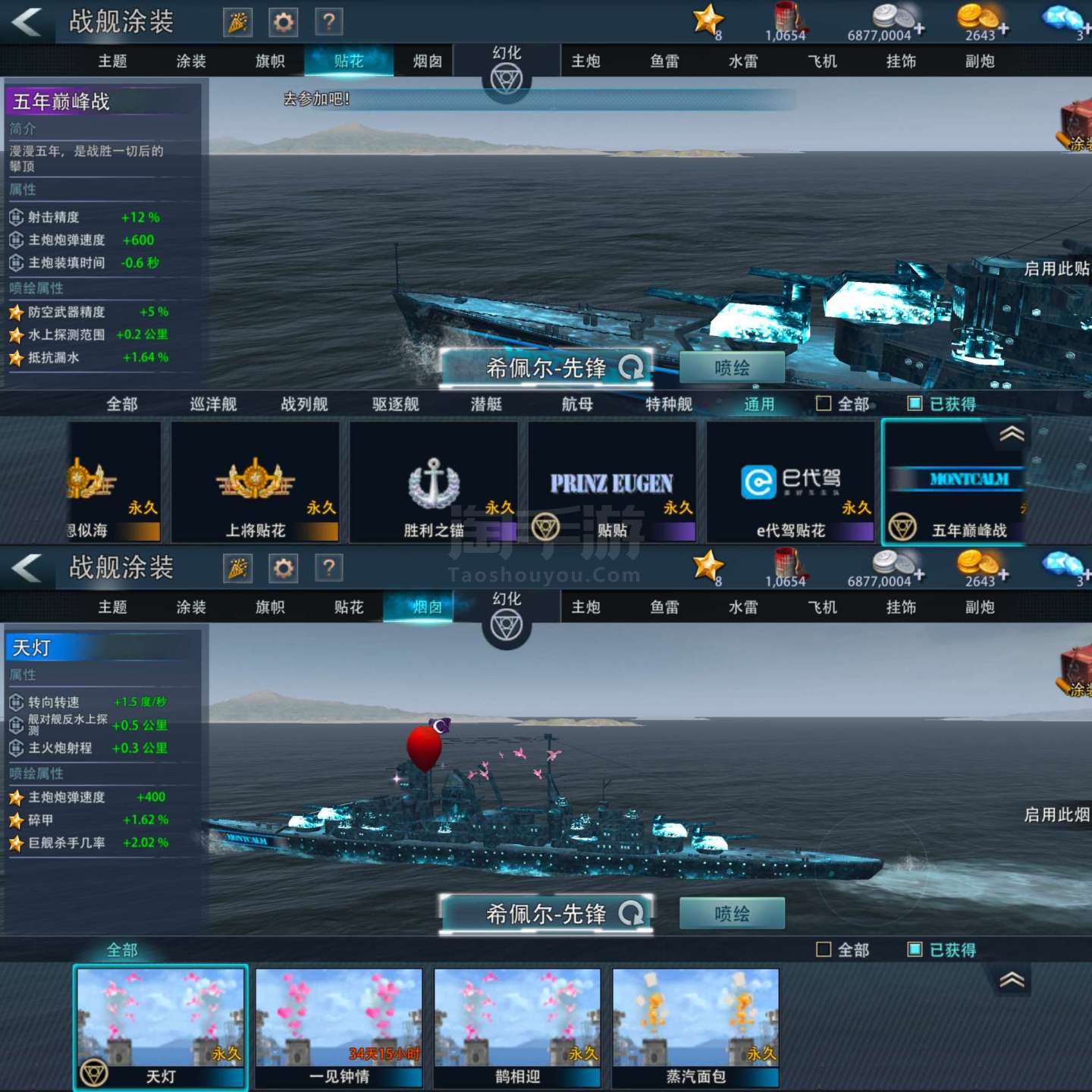Open the 希佩尔-先锋 ship selector on the 五年巅峰战 screen
Viewport: 1092px width, 1092px height.
coord(546,368)
